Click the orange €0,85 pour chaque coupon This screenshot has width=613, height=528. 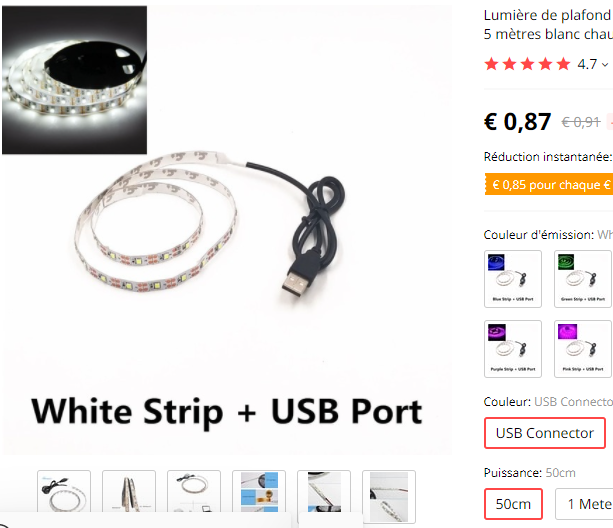pyautogui.click(x=549, y=184)
